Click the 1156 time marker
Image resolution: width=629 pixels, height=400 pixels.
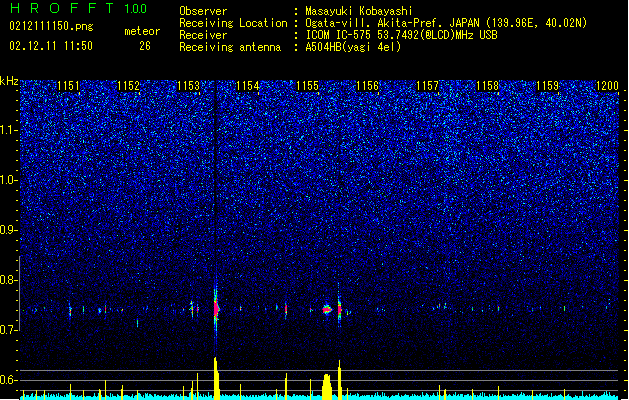[367, 86]
